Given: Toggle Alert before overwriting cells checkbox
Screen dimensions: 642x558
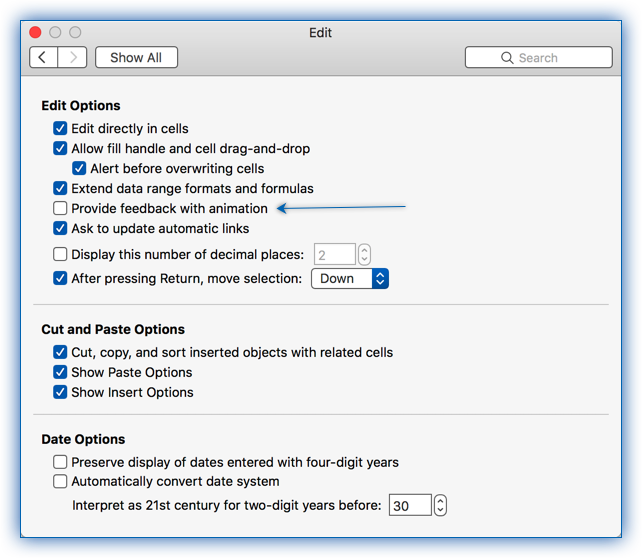Looking at the screenshot, I should [x=79, y=168].
